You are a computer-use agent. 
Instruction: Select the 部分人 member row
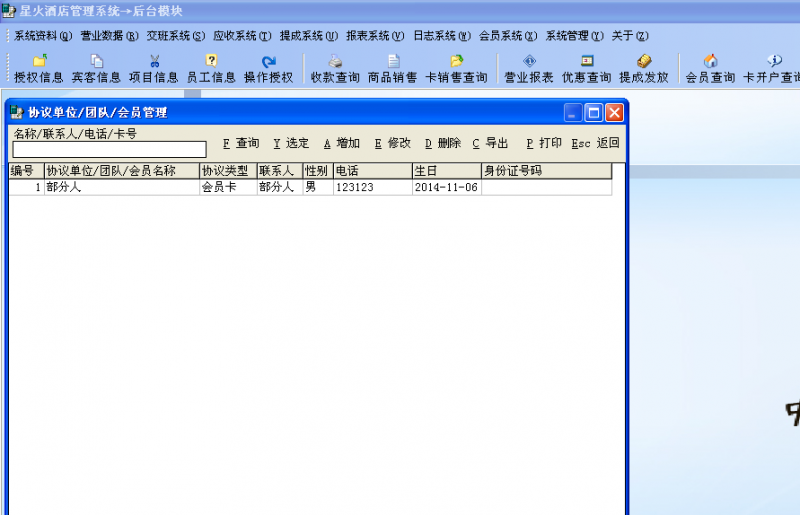click(x=120, y=187)
